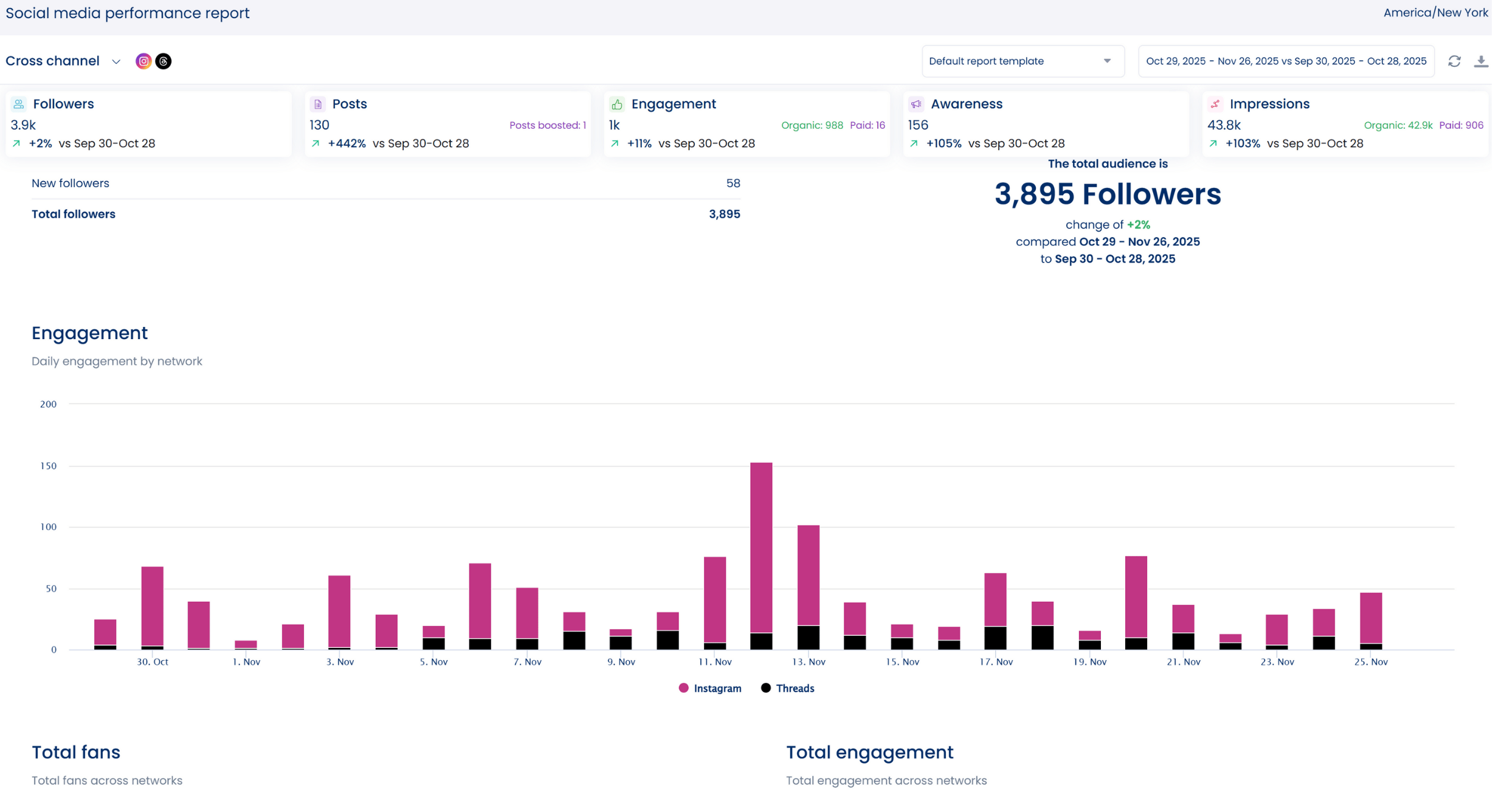The width and height of the screenshot is (1493, 812).
Task: Click the tallest engagement bar on 12 Nov
Action: pos(761,547)
